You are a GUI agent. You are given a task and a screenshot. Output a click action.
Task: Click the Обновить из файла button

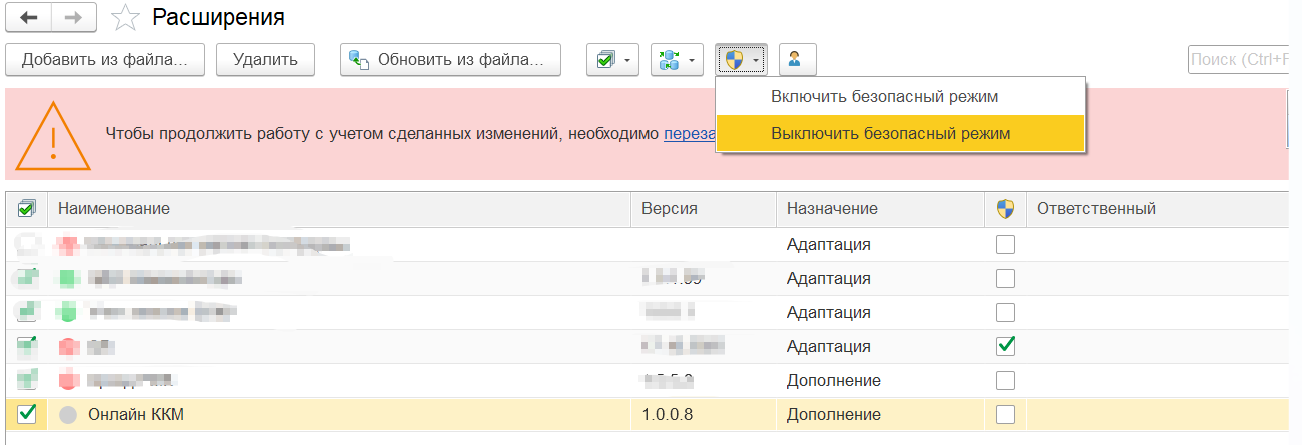coord(450,60)
